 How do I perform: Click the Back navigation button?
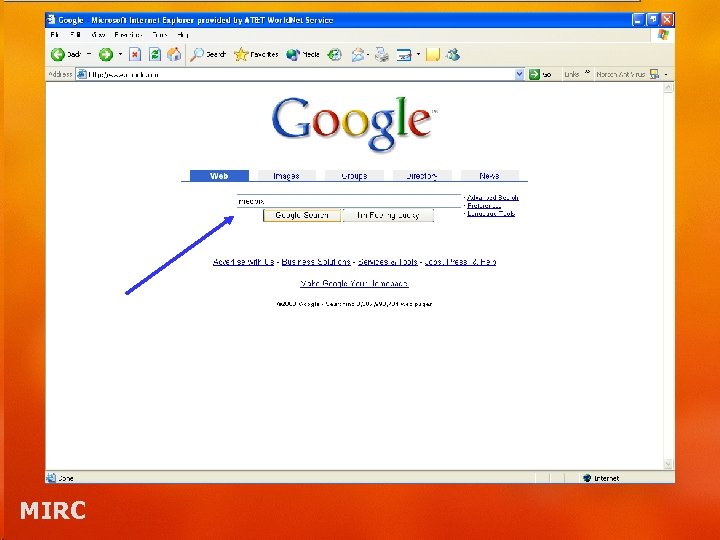(x=65, y=54)
